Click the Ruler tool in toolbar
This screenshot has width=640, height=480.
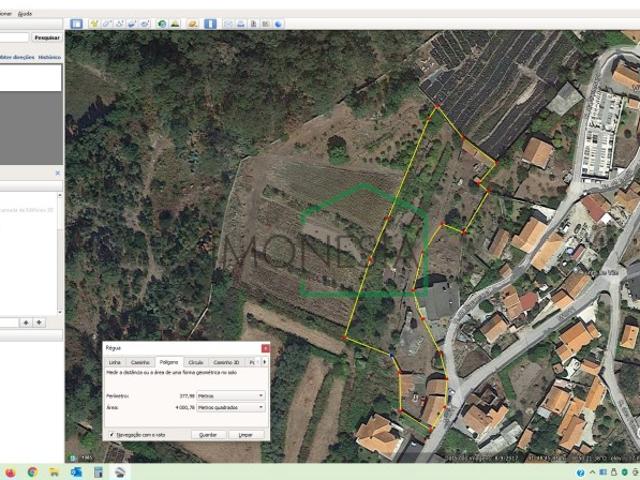pos(210,23)
